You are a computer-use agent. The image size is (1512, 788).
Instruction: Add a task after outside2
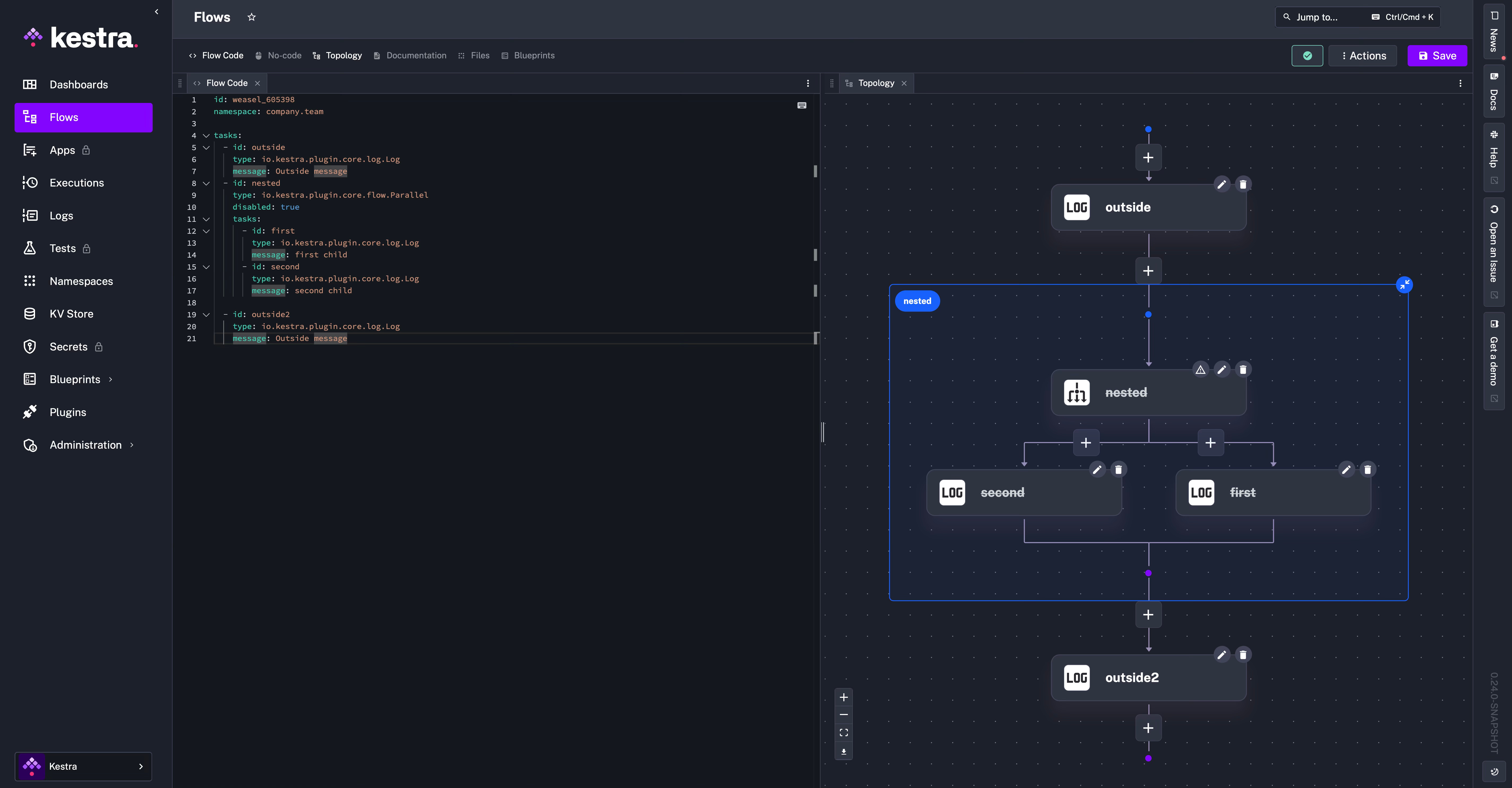coord(1148,728)
